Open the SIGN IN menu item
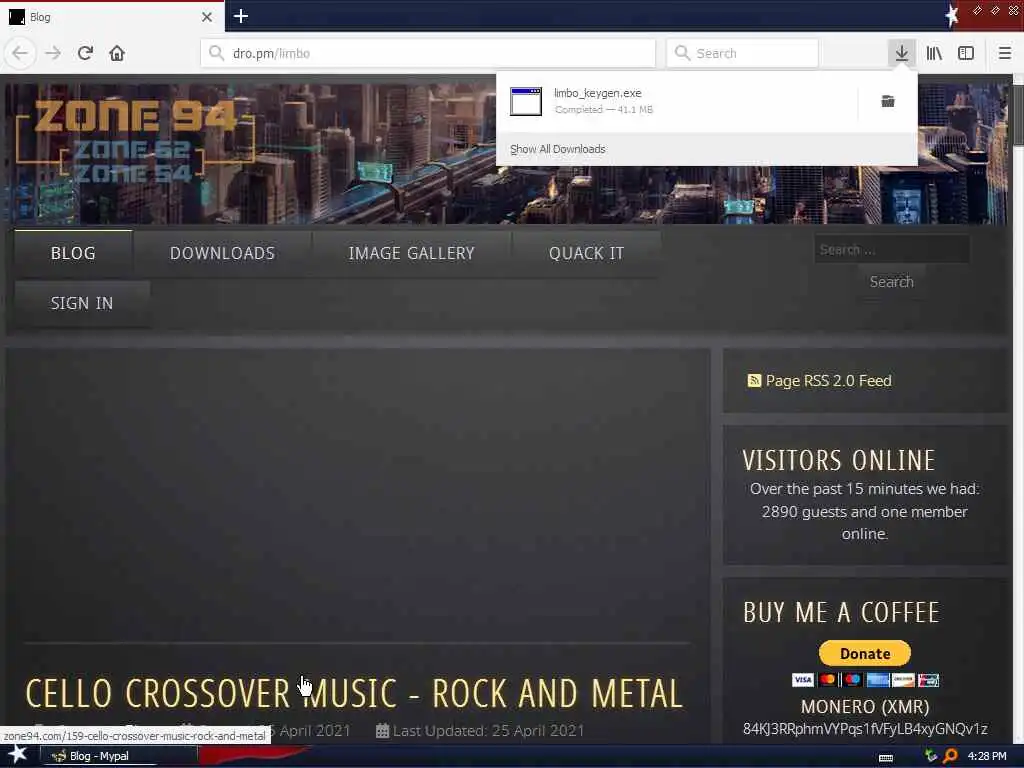 (x=82, y=304)
